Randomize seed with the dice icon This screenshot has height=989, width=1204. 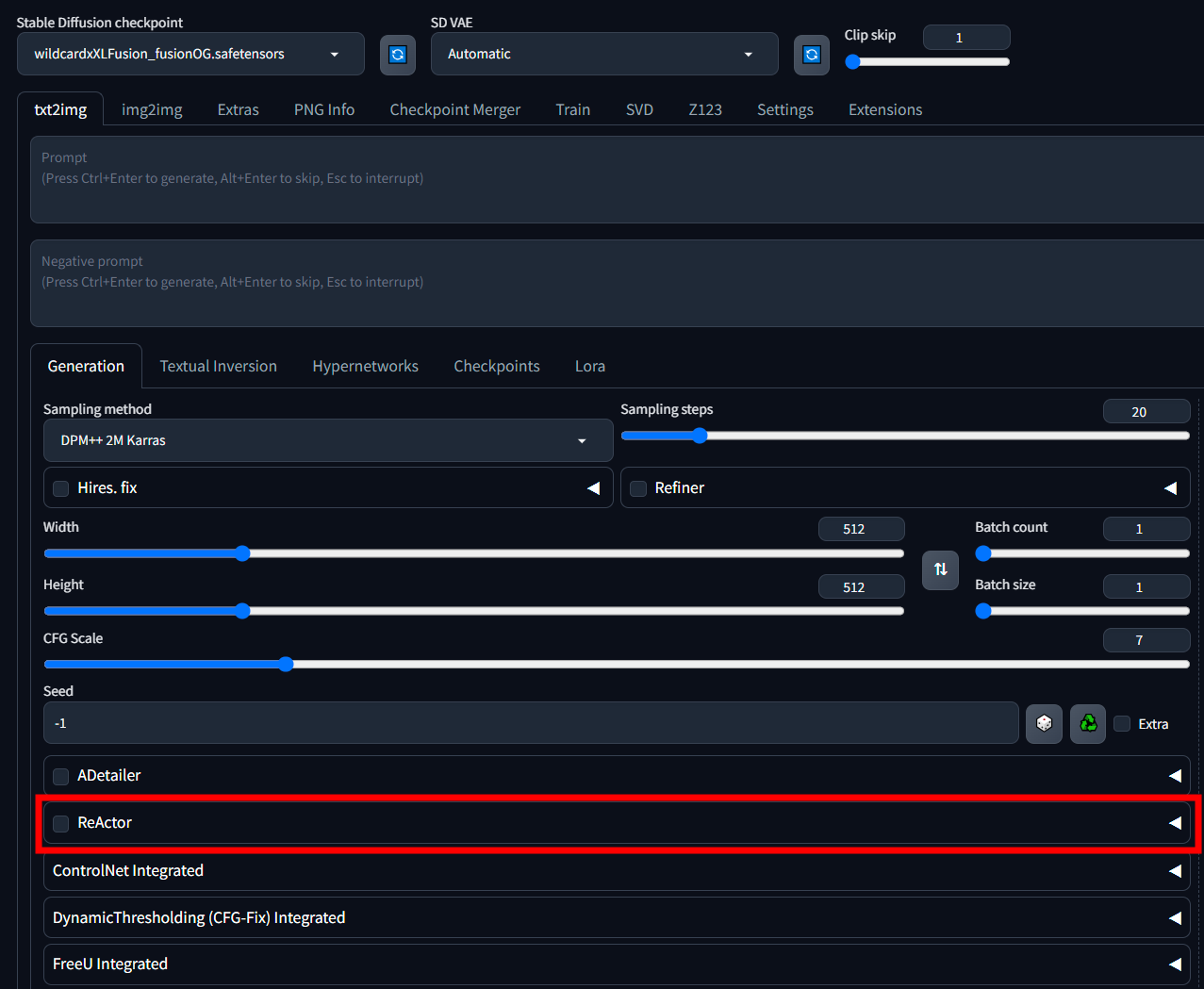(1044, 723)
